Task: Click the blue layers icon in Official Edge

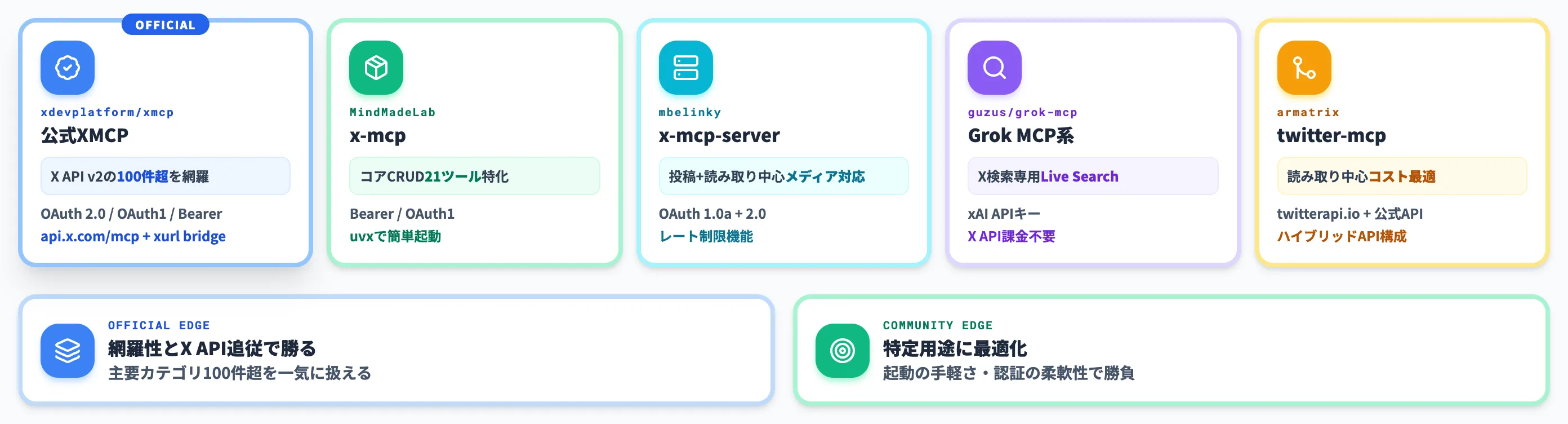Action: pyautogui.click(x=68, y=350)
